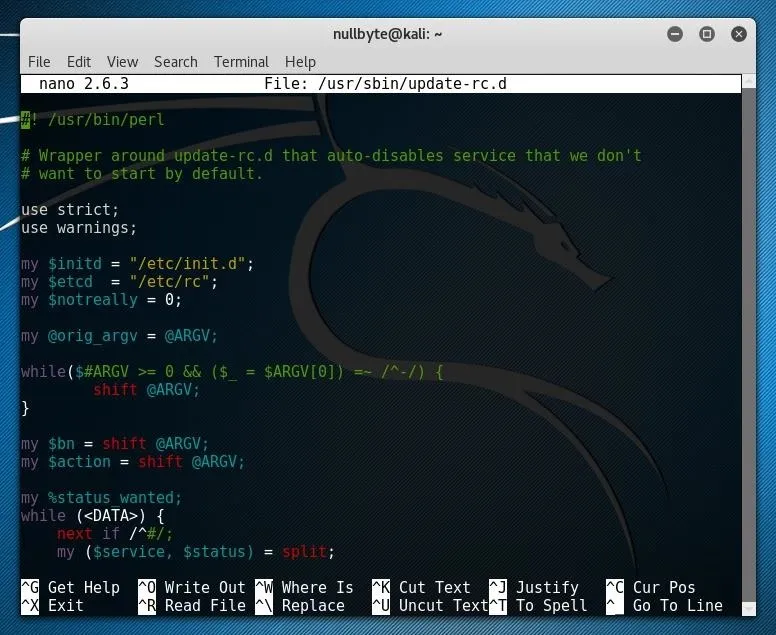Click the vertical scrollbar track
The image size is (776, 635).
[749, 345]
